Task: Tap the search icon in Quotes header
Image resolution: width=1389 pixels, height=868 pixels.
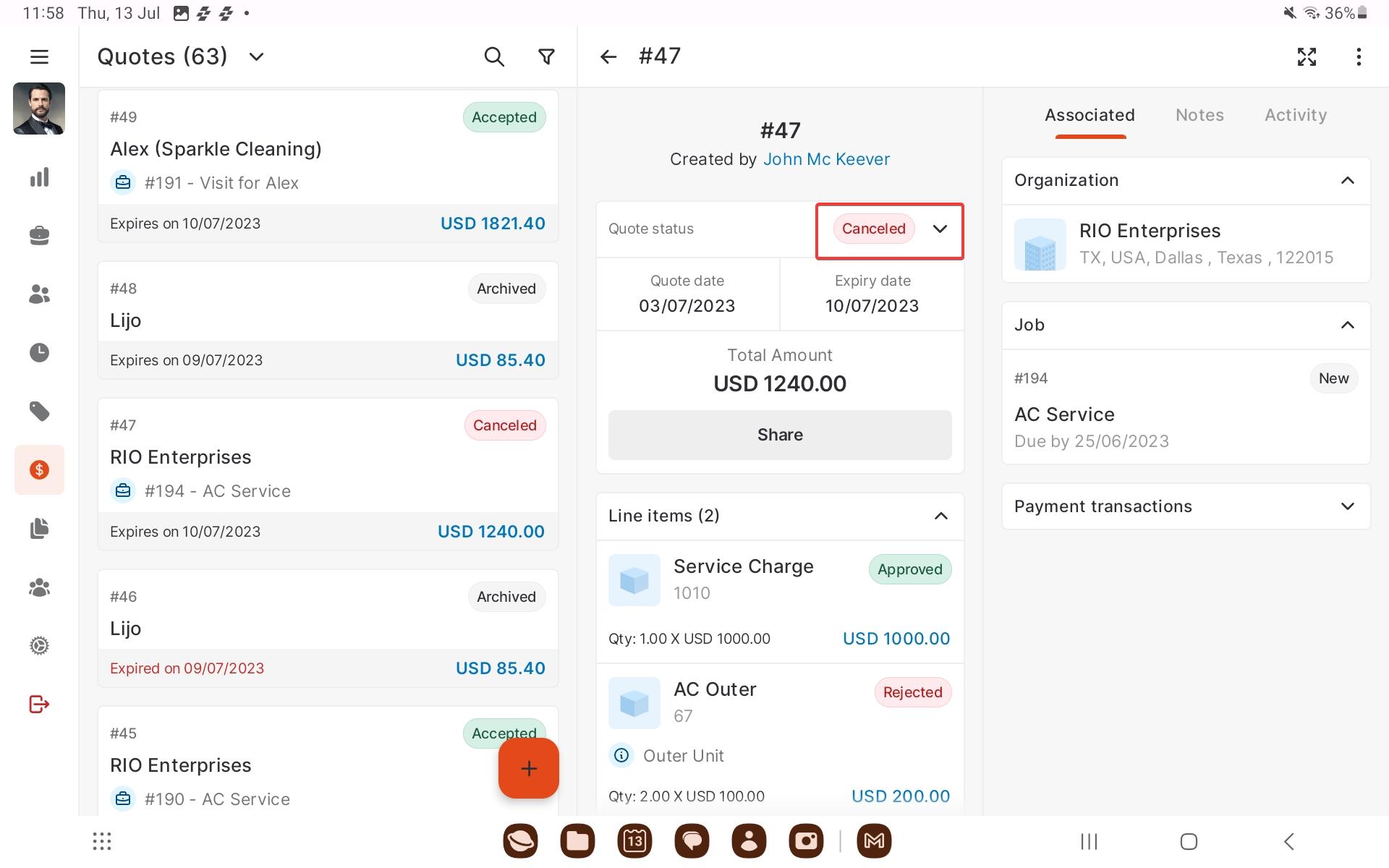Action: coord(493,56)
